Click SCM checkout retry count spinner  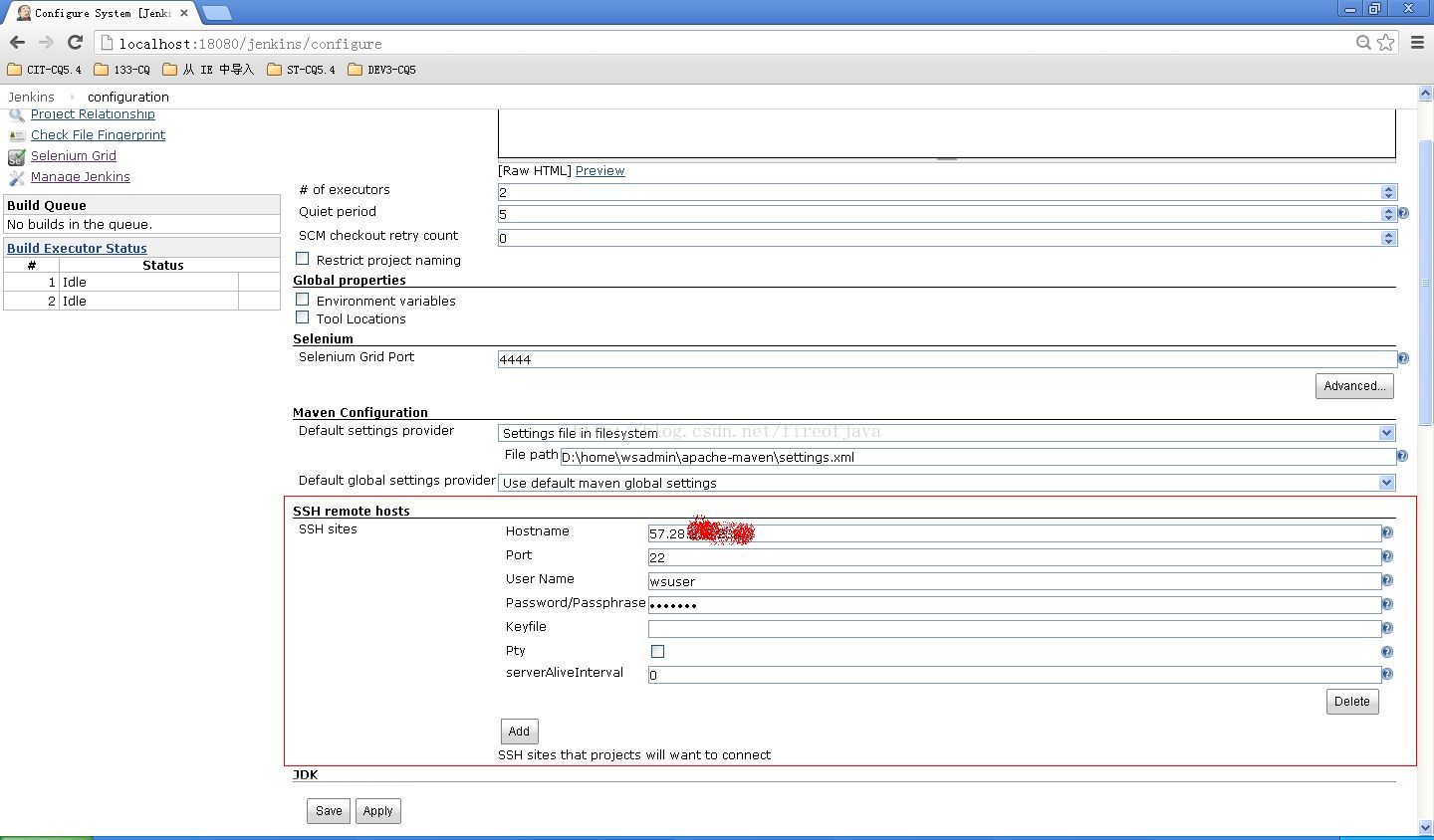1388,238
